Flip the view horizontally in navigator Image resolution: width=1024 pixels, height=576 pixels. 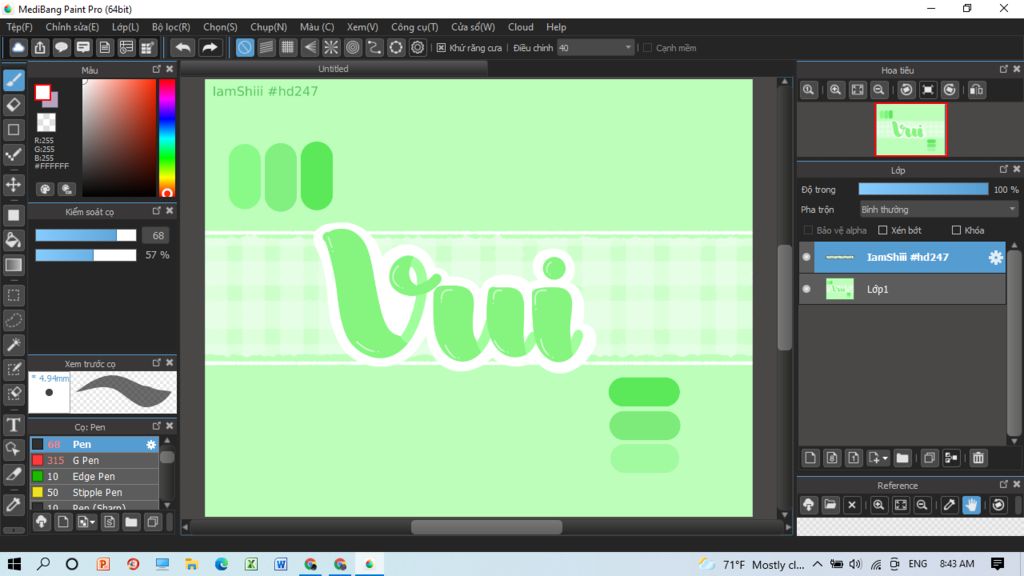pyautogui.click(x=976, y=90)
